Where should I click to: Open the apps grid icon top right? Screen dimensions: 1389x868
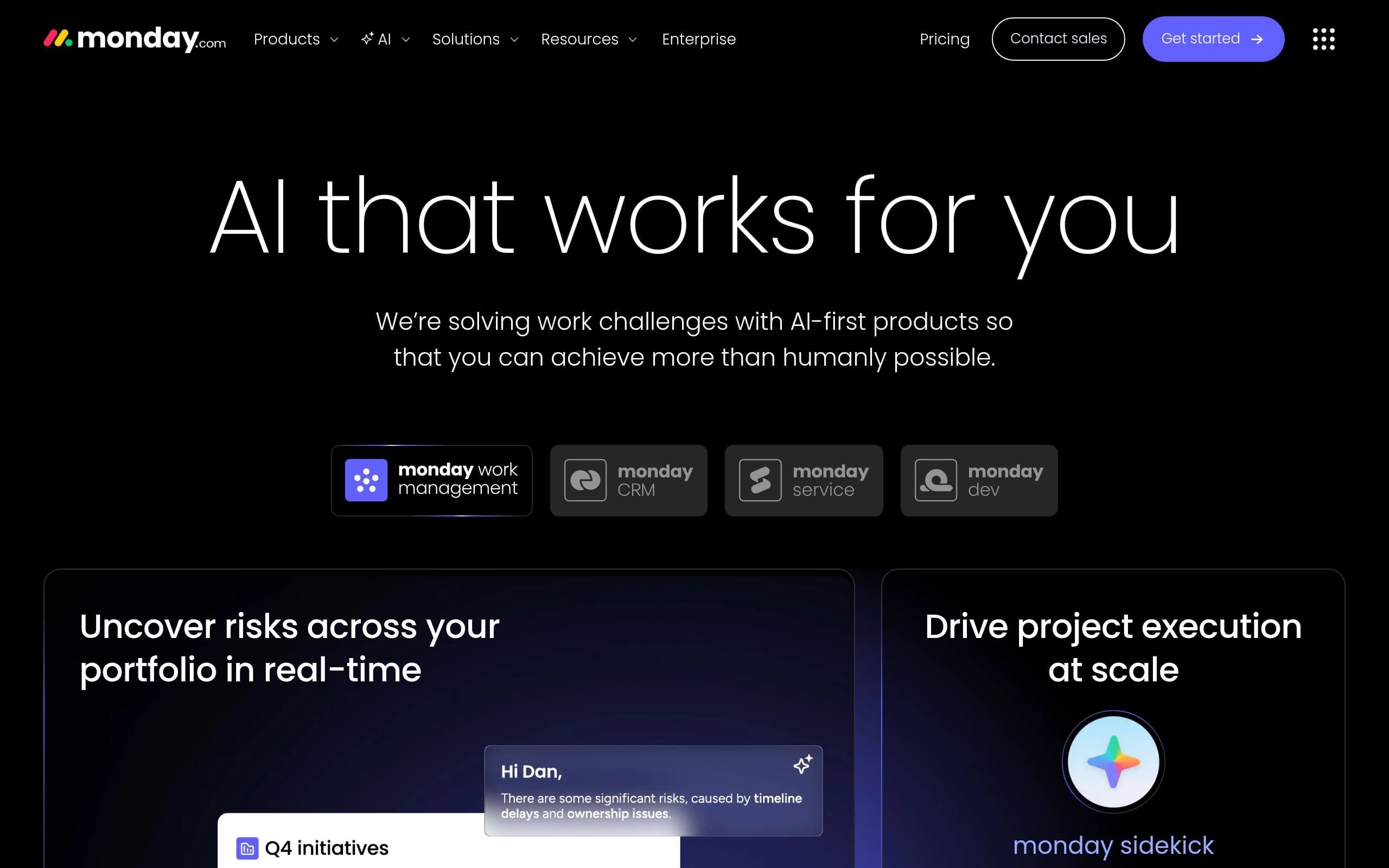(1323, 39)
